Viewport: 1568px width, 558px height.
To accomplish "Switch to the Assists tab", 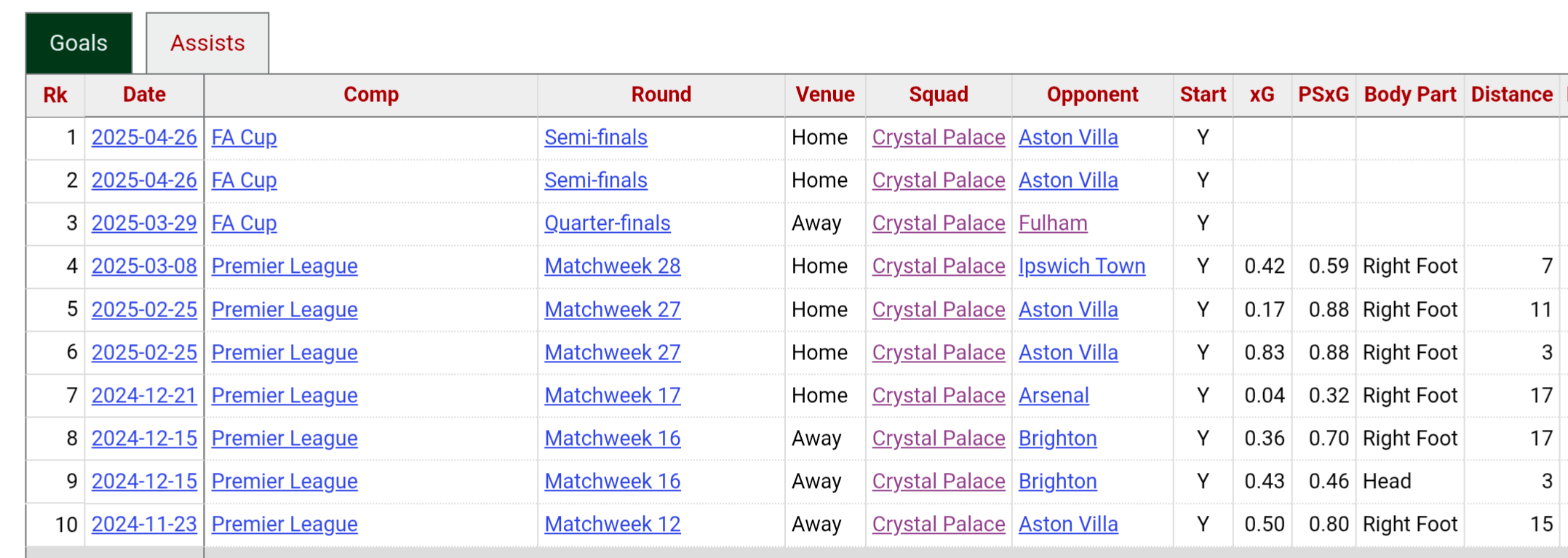I will tap(207, 43).
